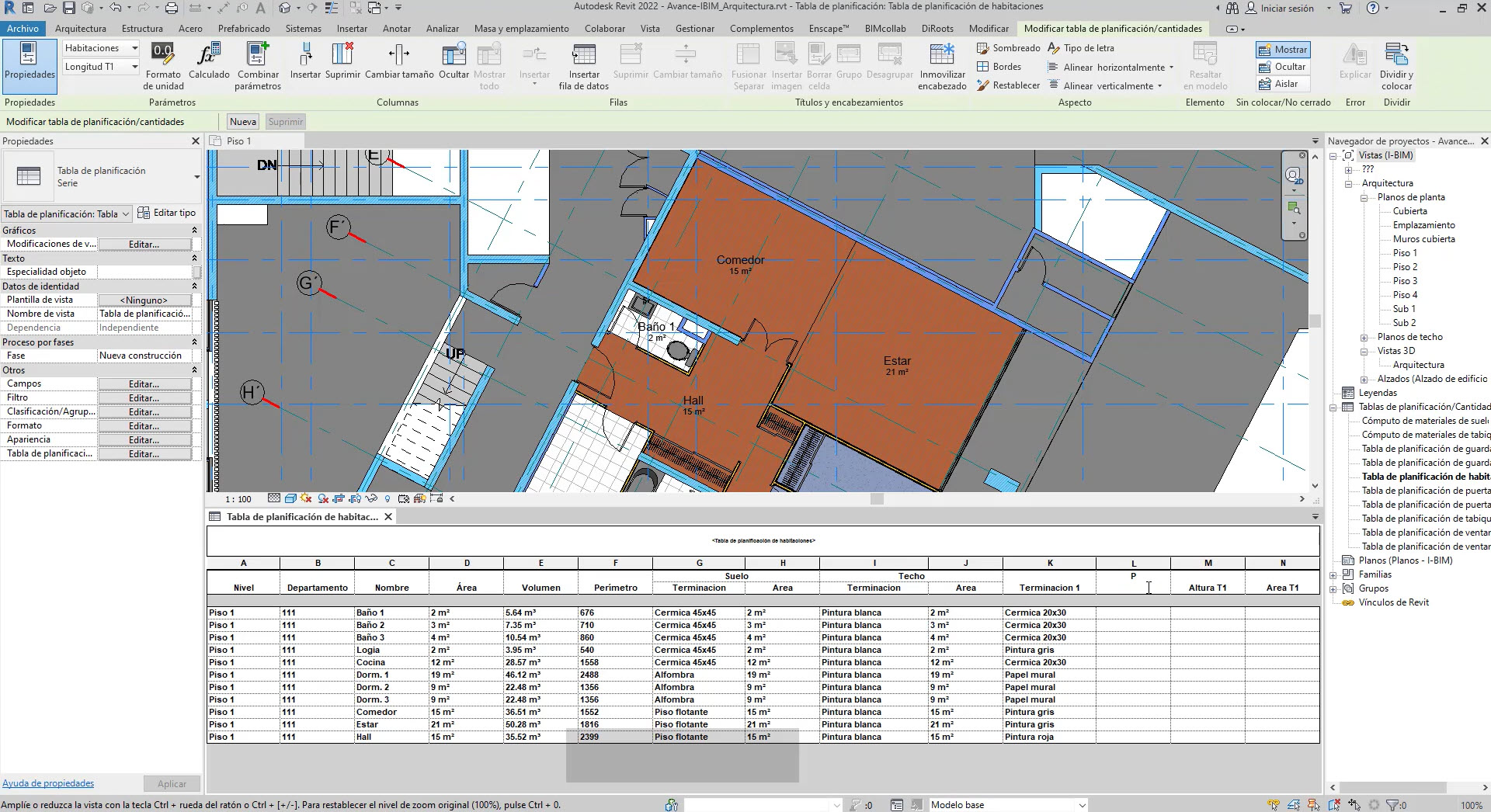This screenshot has height=812, width=1491.
Task: Switch to the Gestionar ribbon tab
Action: click(694, 28)
